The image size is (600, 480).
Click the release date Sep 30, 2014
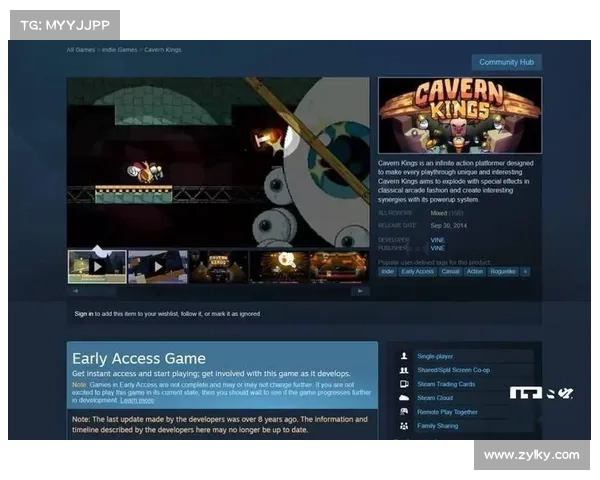[448, 225]
